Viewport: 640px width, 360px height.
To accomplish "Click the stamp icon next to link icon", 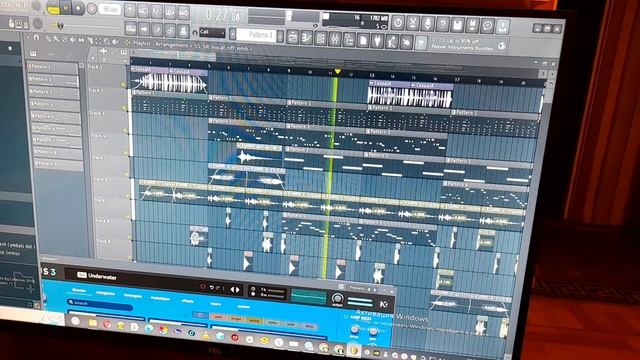I will 184,30.
